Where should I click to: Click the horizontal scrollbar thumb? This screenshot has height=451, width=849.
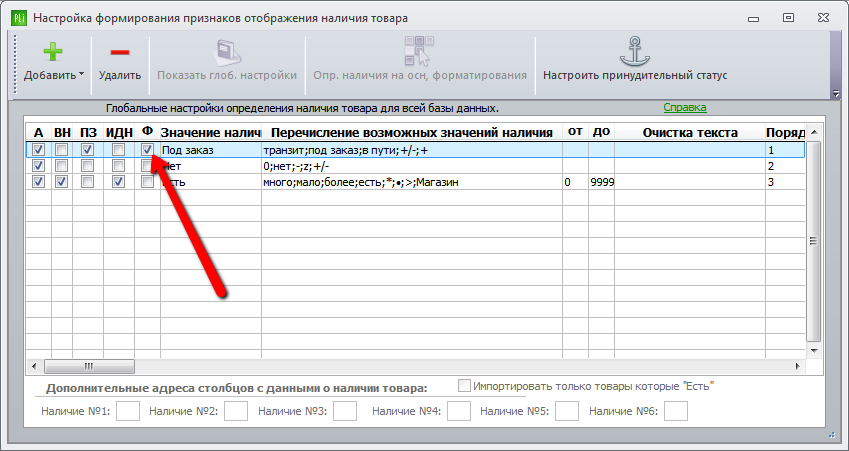pos(89,367)
